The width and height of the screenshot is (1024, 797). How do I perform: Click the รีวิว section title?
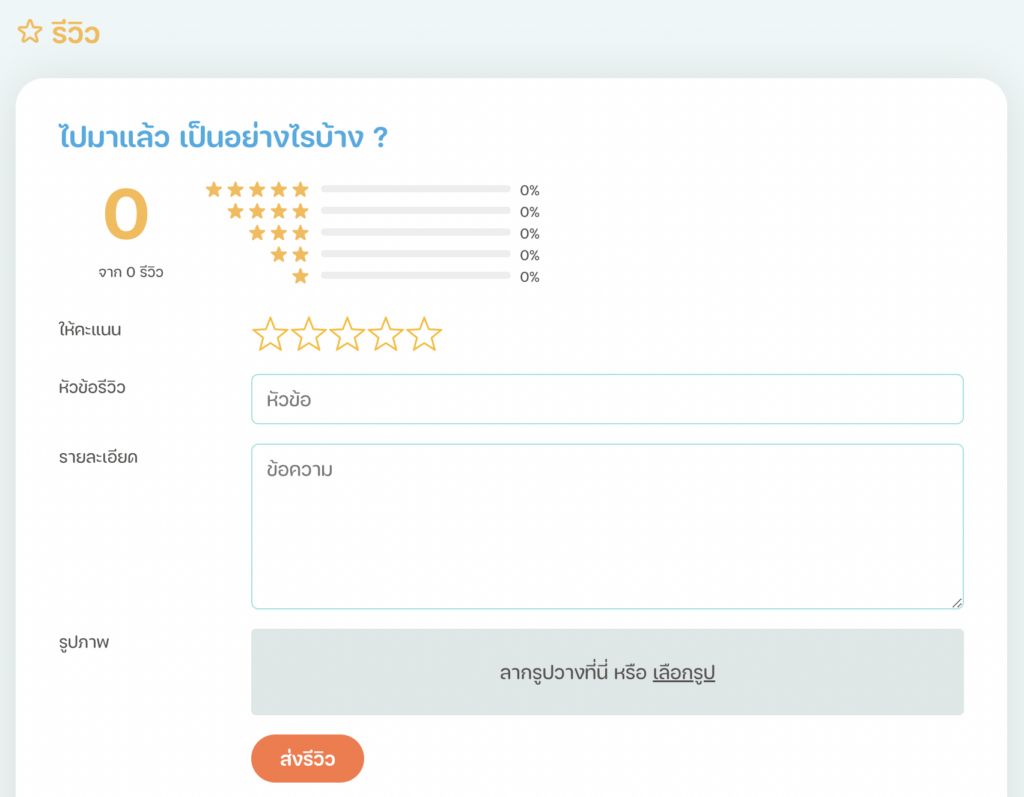coord(76,33)
